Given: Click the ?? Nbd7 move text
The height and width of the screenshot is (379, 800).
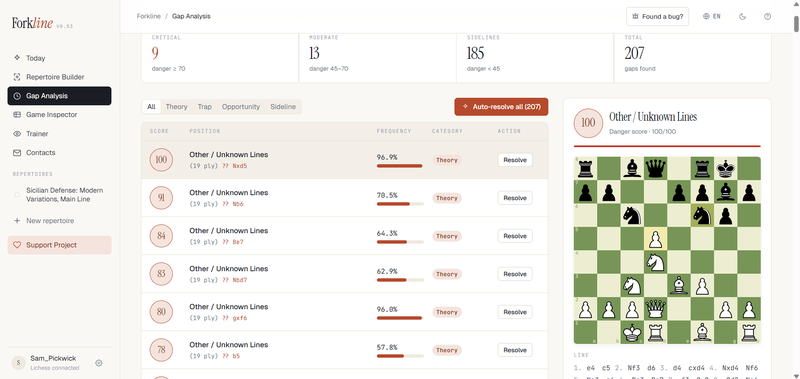Looking at the screenshot, I should click(x=236, y=280).
